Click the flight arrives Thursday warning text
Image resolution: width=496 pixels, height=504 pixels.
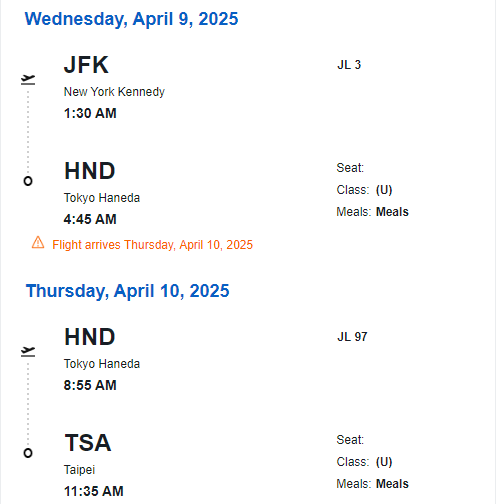pyautogui.click(x=153, y=245)
